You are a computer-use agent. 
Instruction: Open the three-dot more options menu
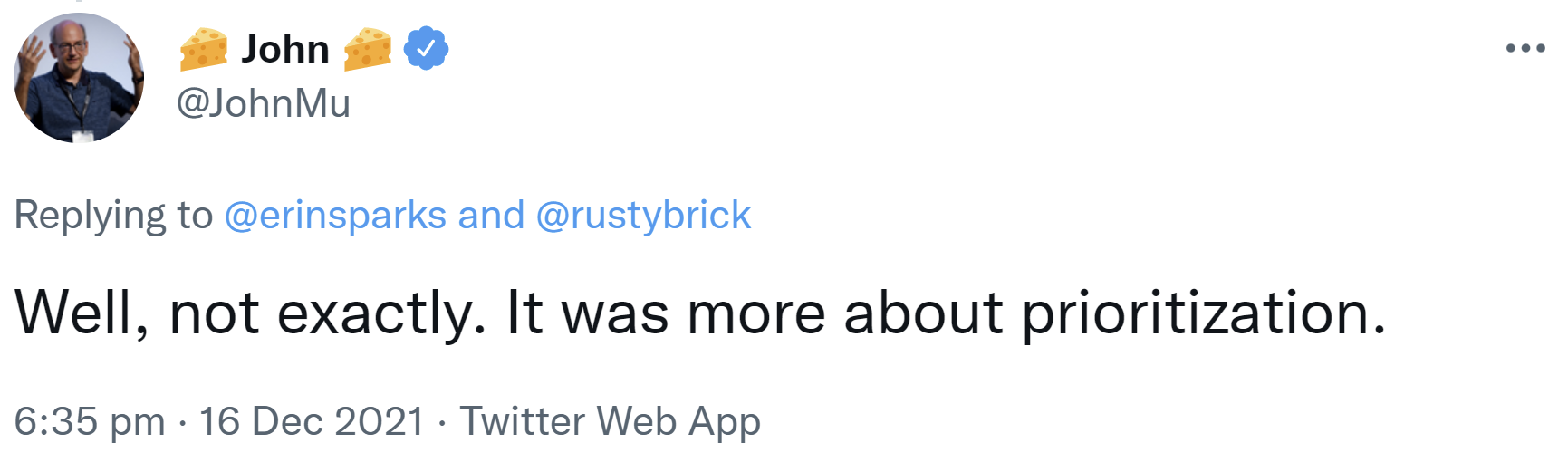1525,48
